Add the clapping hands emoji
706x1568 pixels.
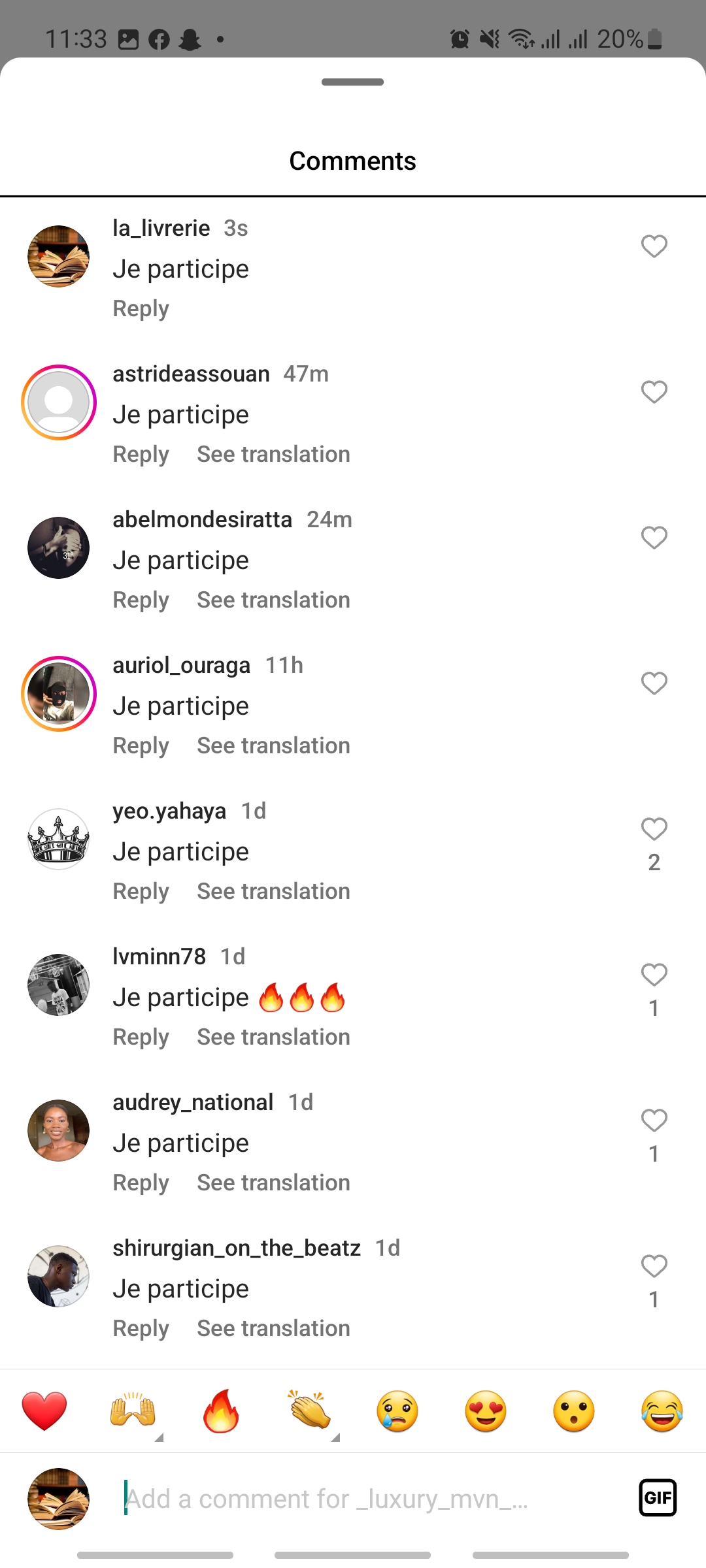310,1411
